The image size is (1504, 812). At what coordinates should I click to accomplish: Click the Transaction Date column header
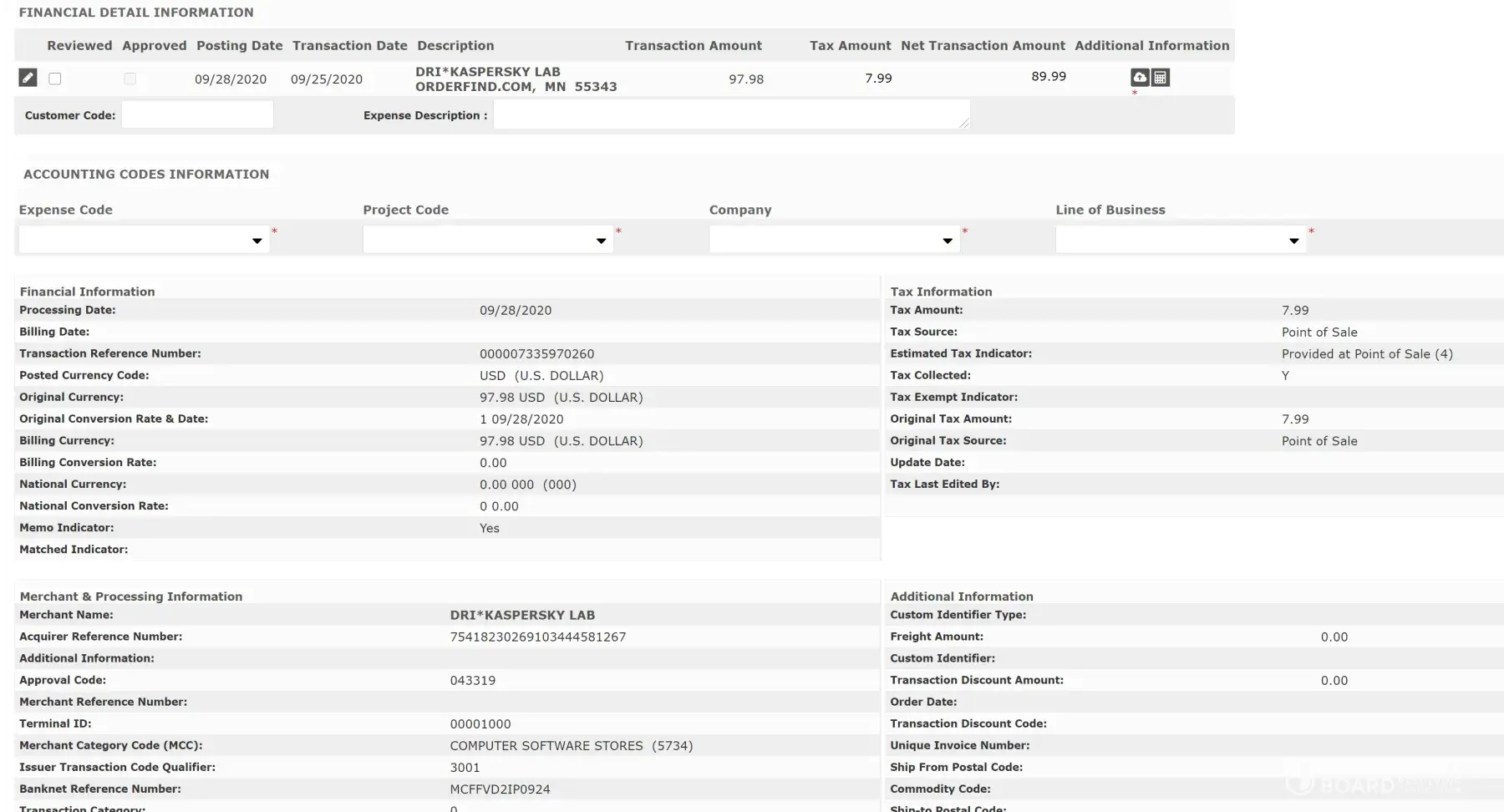click(x=349, y=46)
